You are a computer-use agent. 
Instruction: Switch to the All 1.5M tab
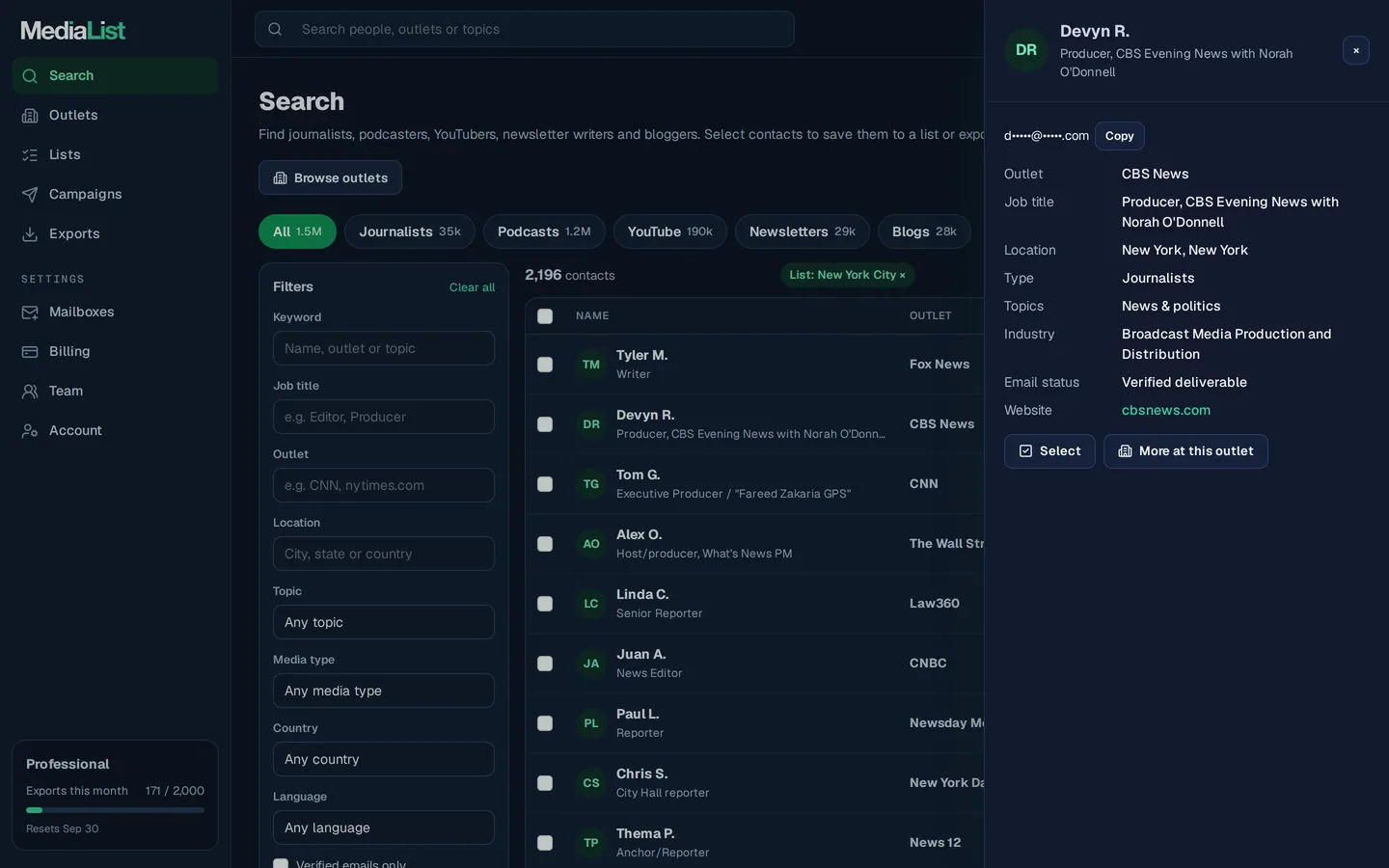297,231
